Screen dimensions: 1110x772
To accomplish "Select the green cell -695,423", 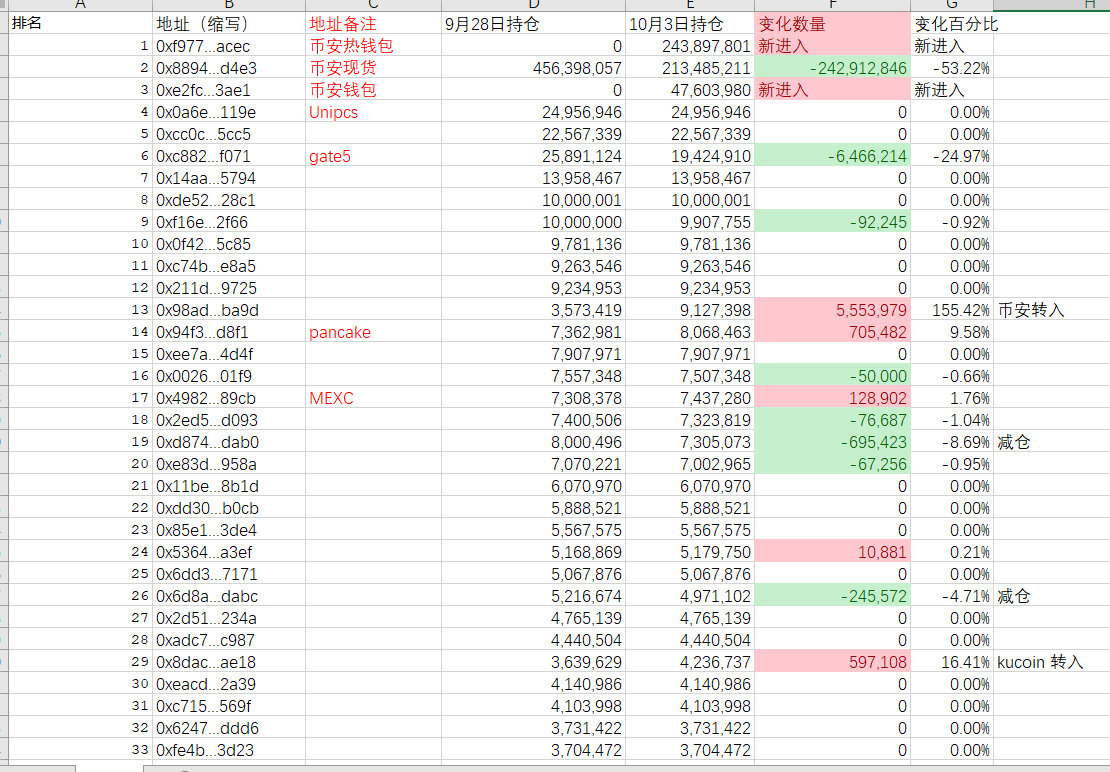I will tap(832, 442).
